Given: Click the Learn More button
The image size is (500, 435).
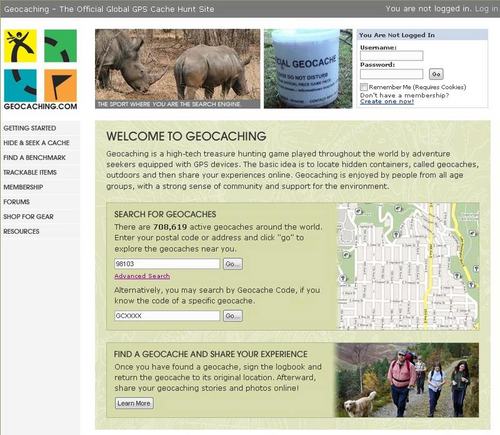Looking at the screenshot, I should pos(134,403).
